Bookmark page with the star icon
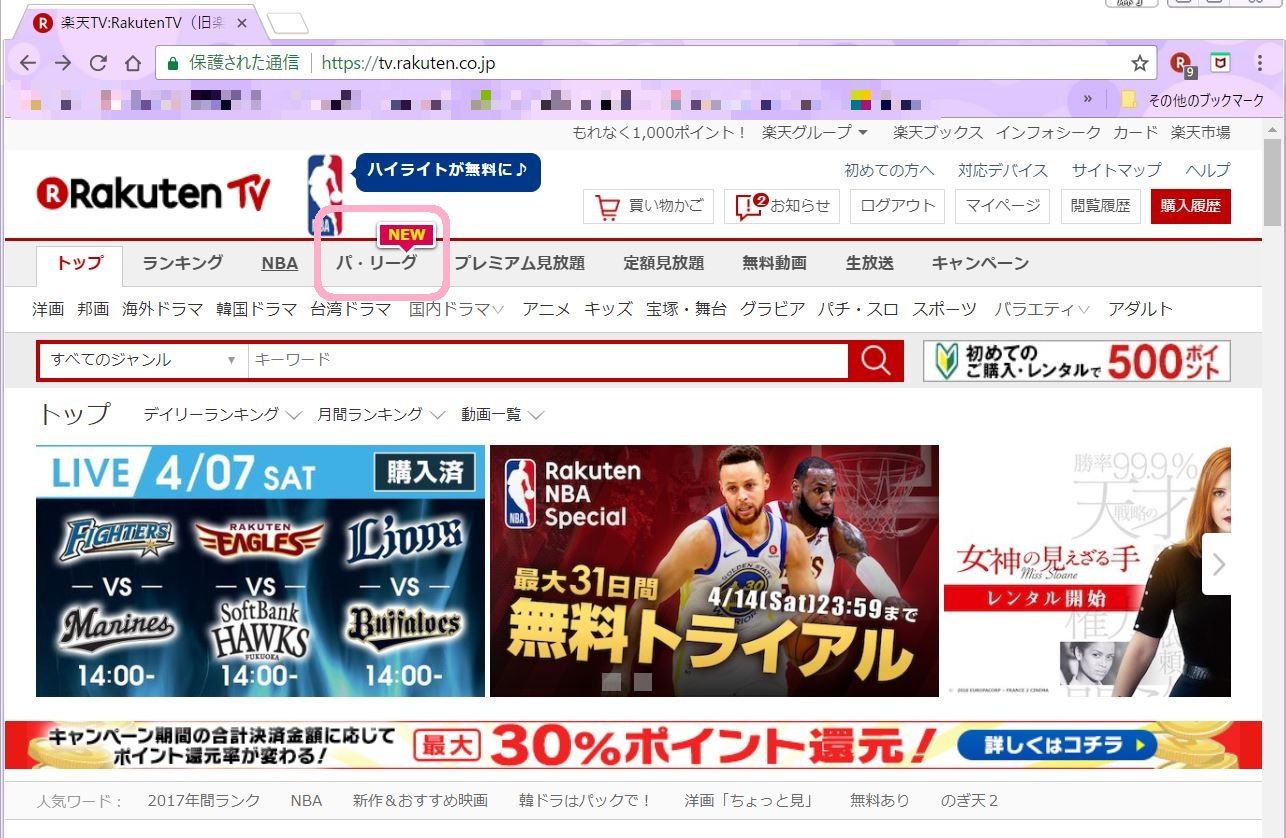Screen dimensions: 1286x838 (x=1139, y=63)
